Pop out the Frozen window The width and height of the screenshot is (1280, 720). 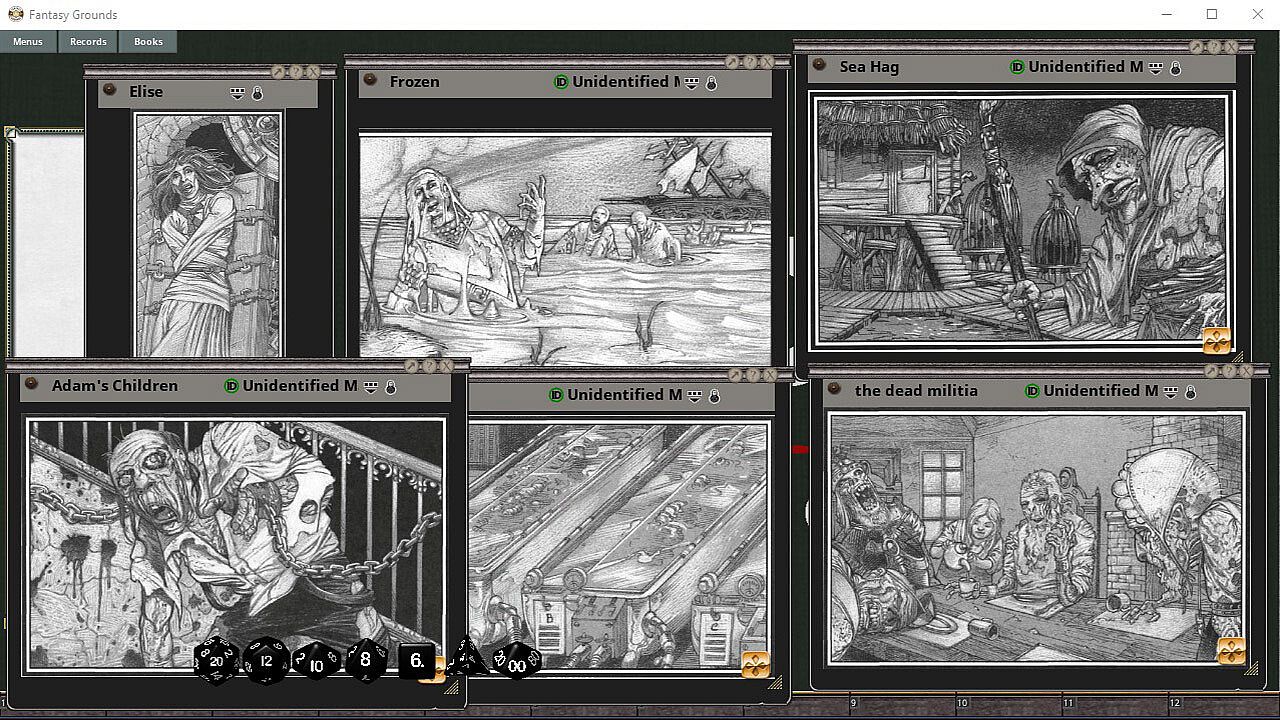click(x=733, y=62)
